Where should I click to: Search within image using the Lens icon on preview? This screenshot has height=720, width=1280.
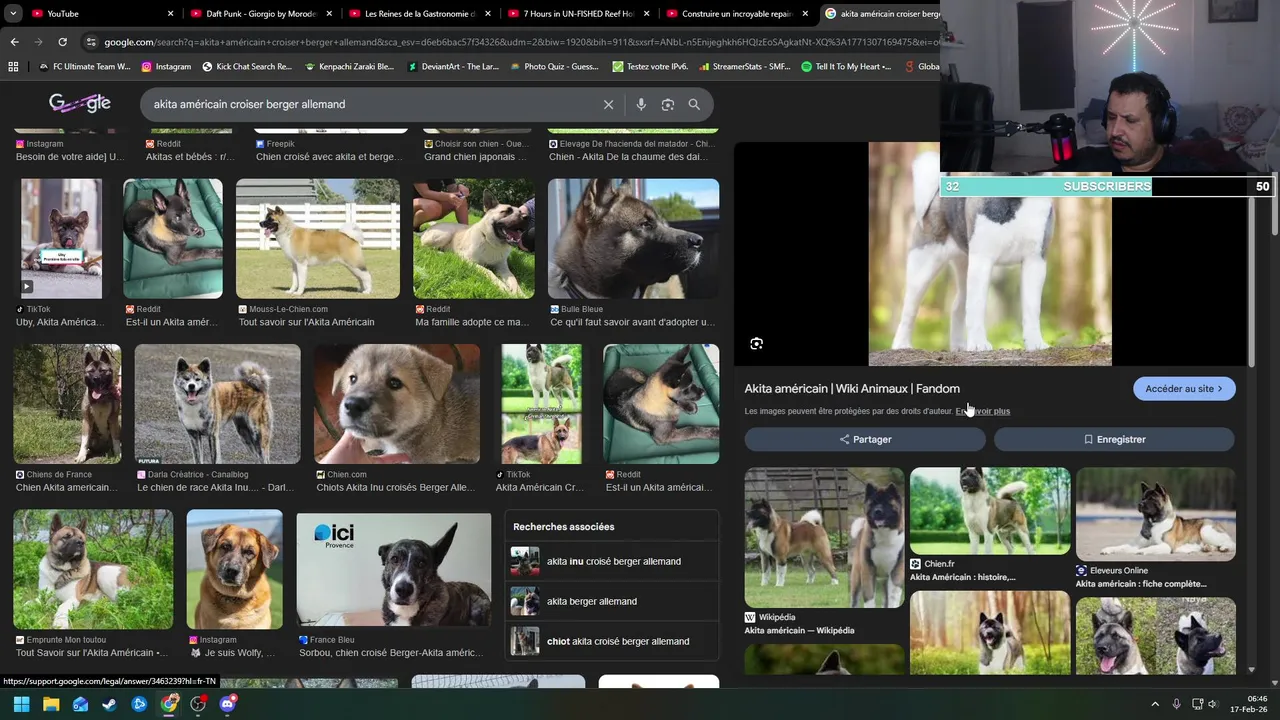point(757,344)
